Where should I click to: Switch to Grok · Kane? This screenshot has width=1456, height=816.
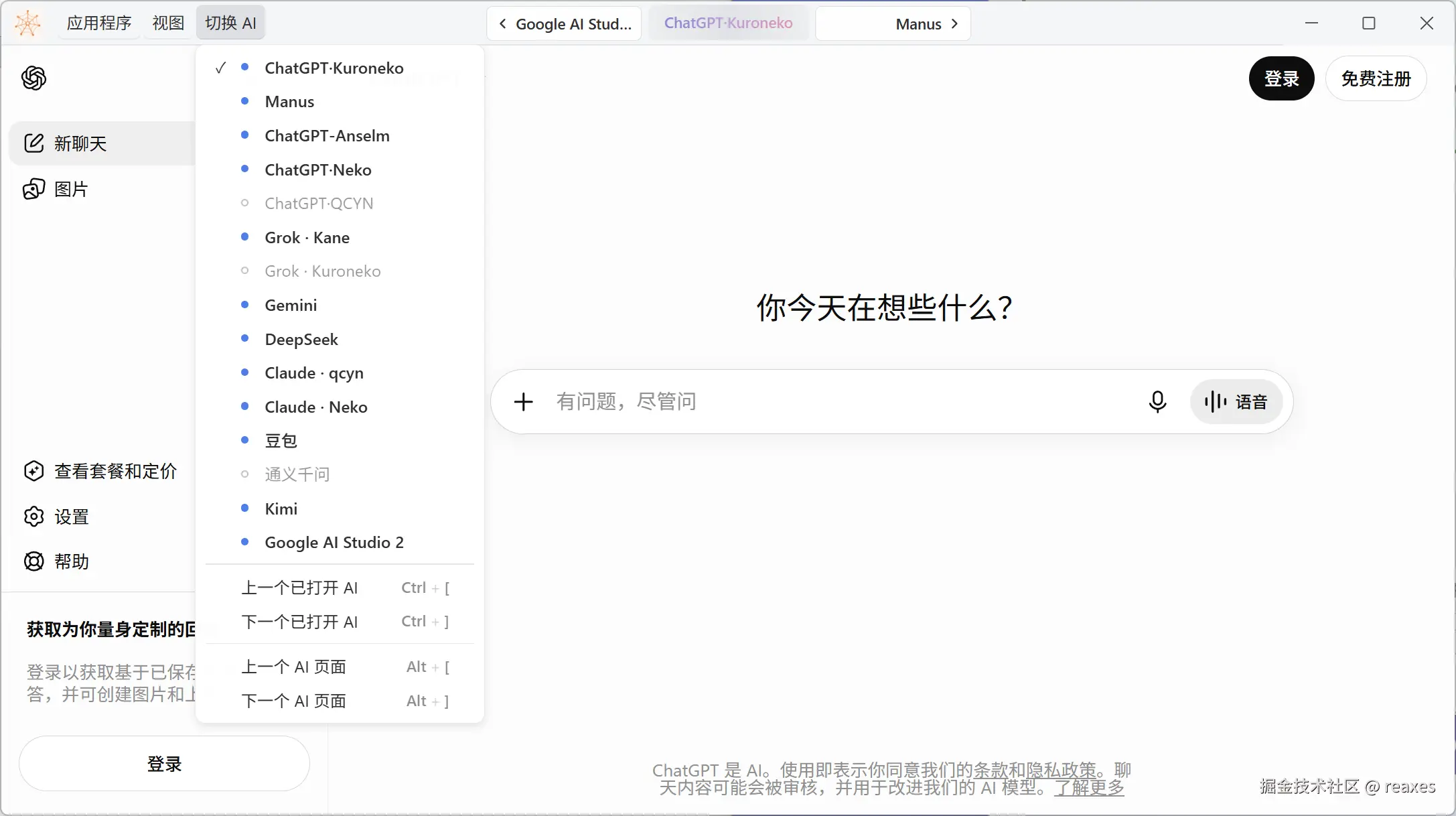point(340,237)
